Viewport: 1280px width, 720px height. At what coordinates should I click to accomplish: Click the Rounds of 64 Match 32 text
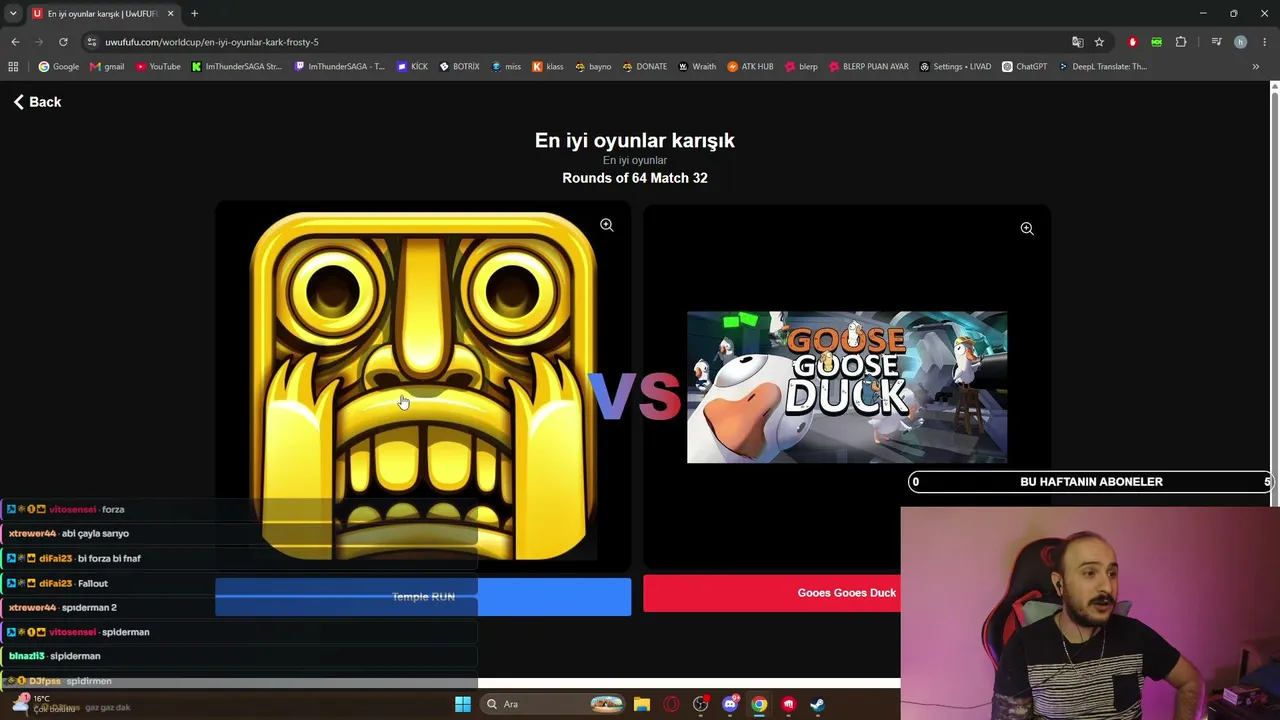635,178
